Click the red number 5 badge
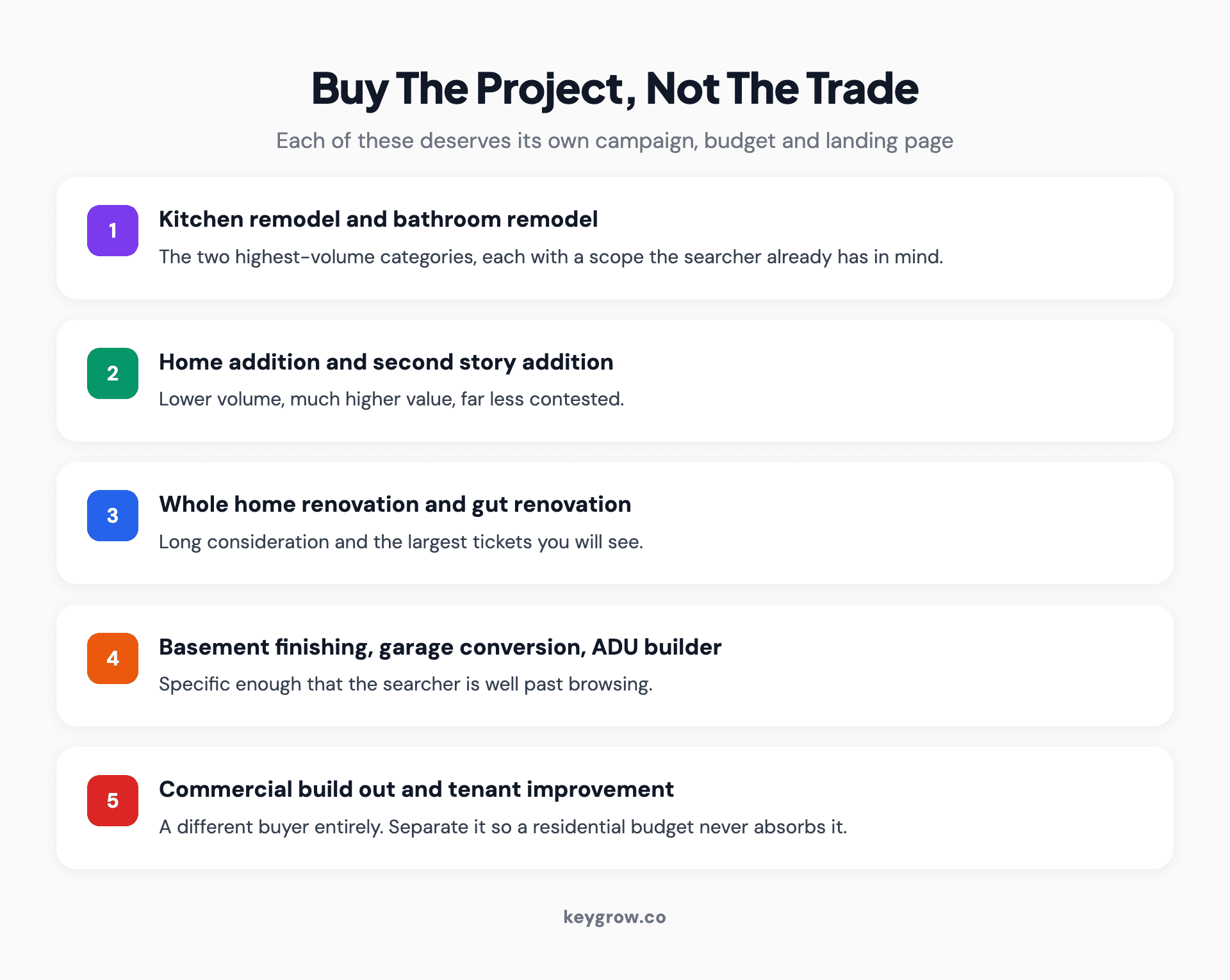Viewport: 1230px width, 980px height. (x=113, y=801)
